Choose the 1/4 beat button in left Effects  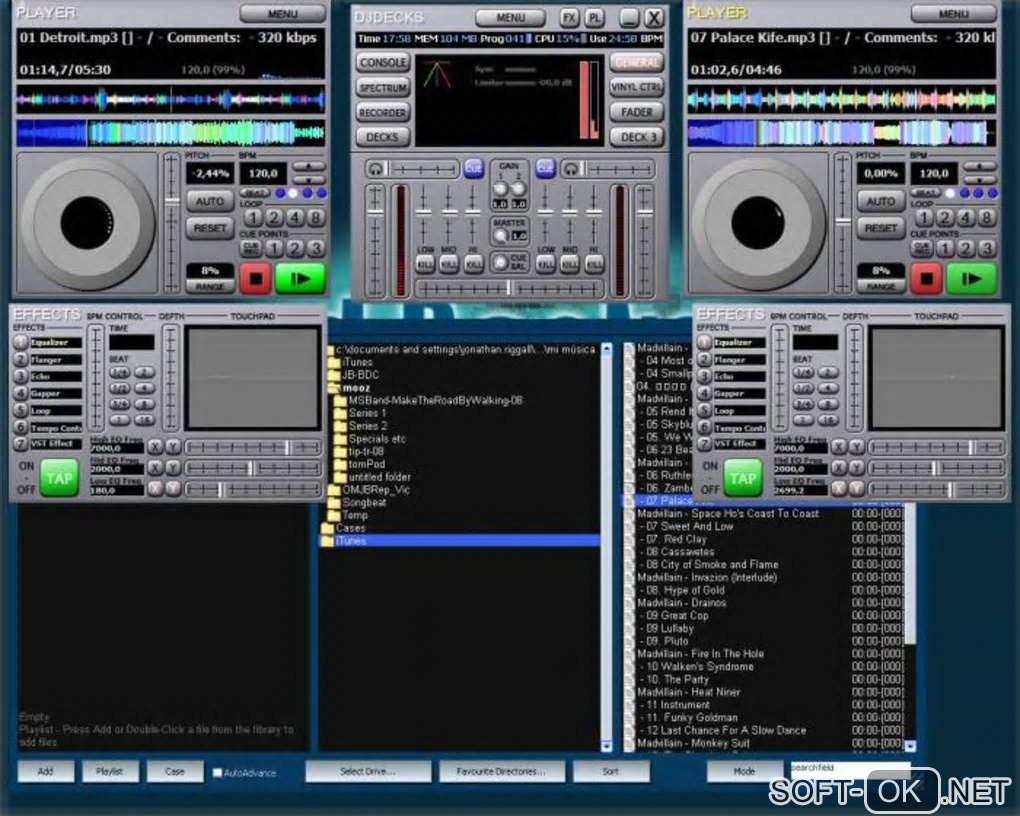120,373
